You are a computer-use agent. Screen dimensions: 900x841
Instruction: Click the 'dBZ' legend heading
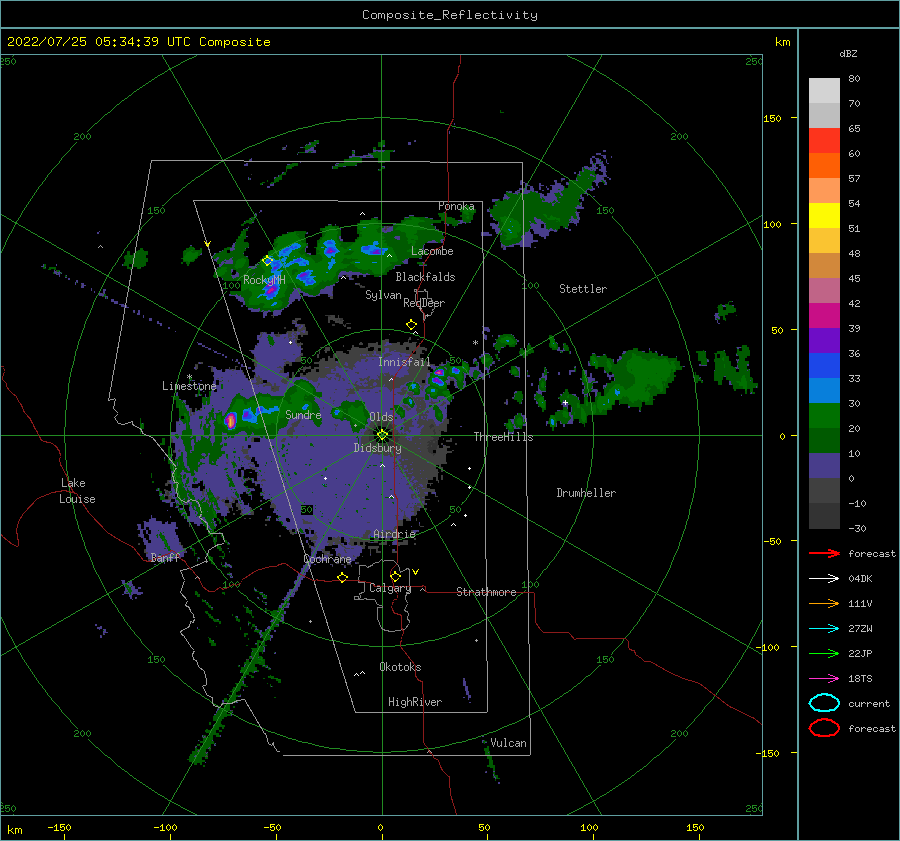pos(848,53)
